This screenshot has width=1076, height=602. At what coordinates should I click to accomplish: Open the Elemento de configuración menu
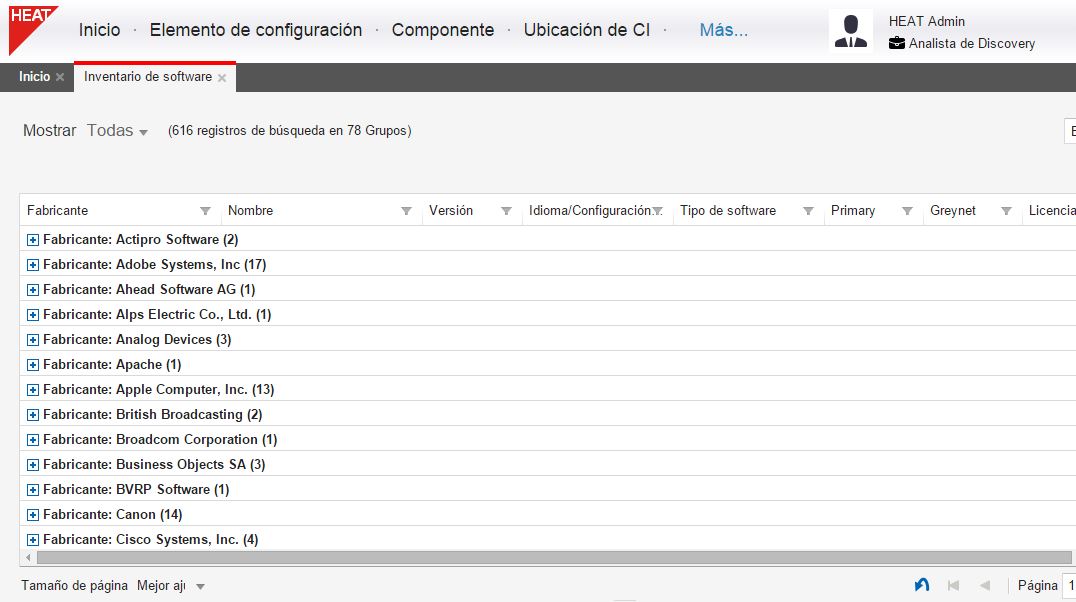[x=256, y=30]
